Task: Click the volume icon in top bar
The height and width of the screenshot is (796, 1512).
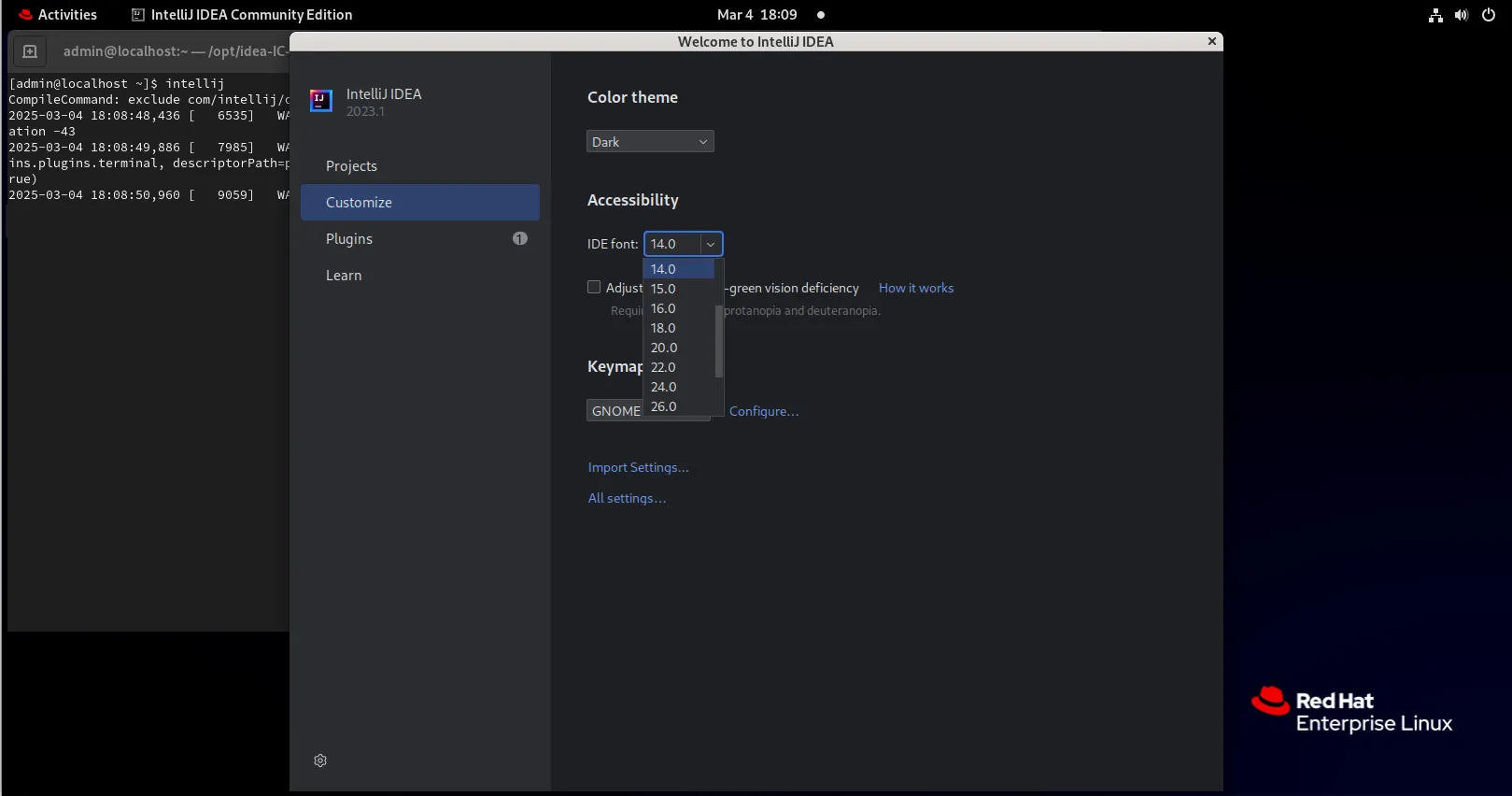Action: [1462, 15]
